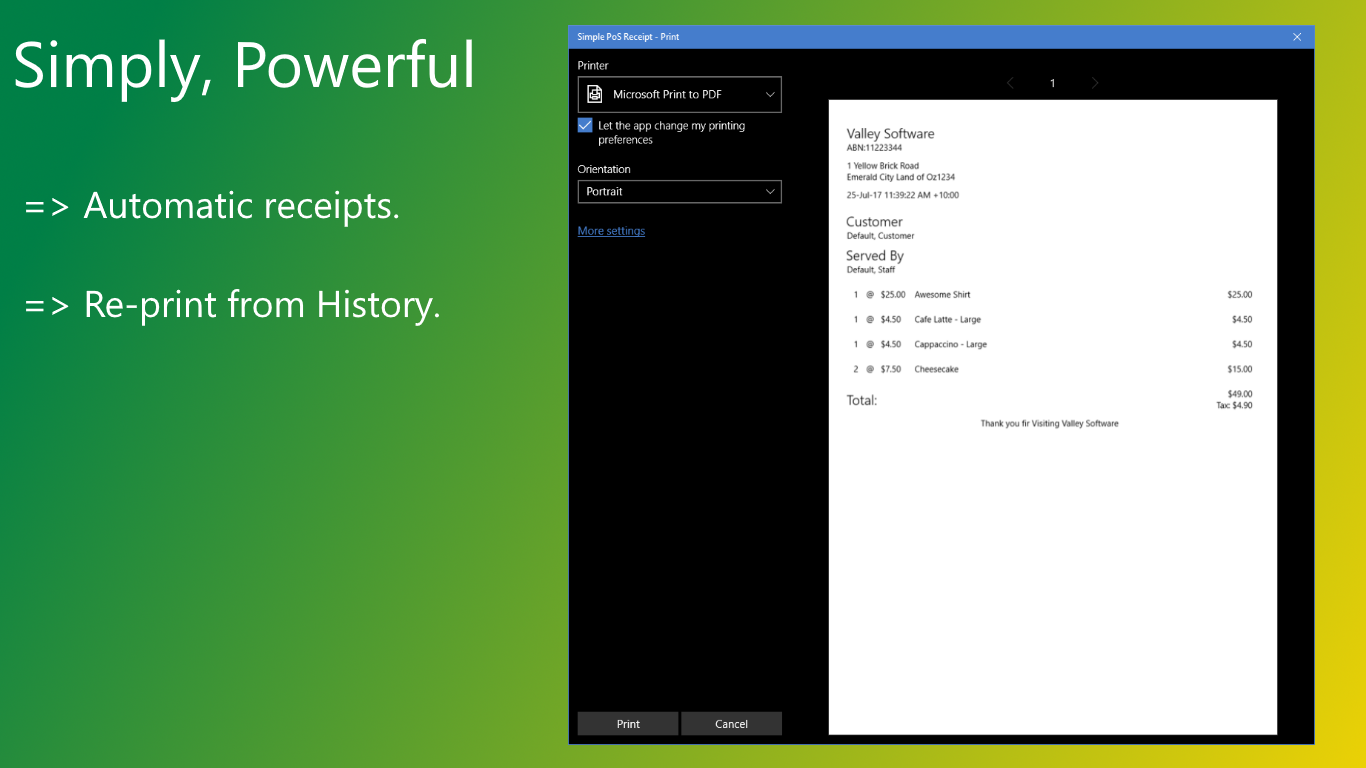Click 'Emerald City Land of Oz1234' line
The height and width of the screenshot is (768, 1366).
[x=900, y=177]
